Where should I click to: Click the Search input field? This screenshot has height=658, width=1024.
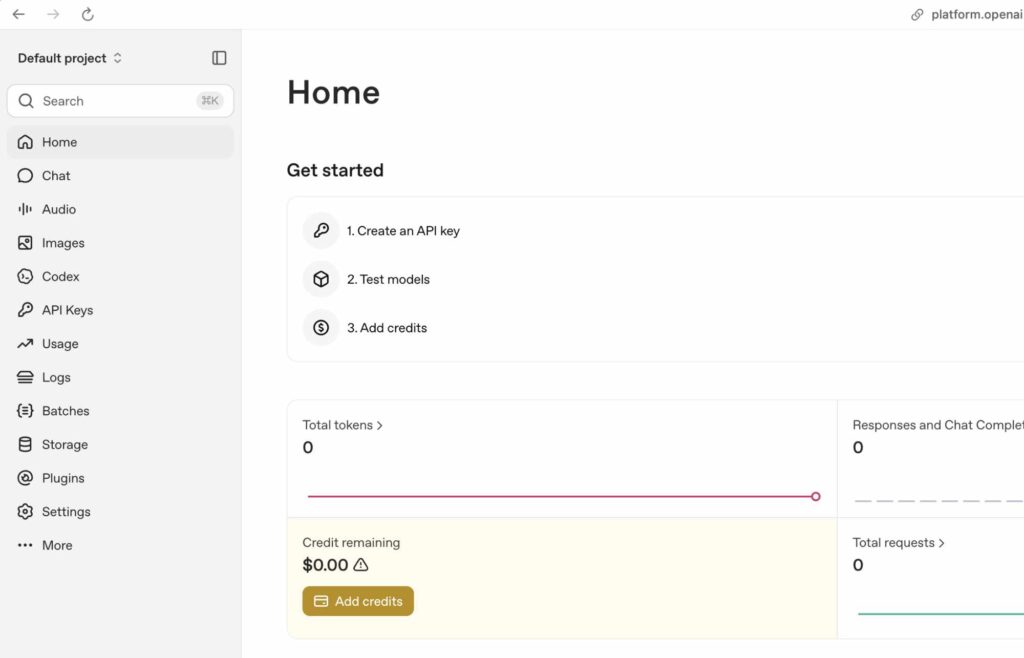[120, 101]
